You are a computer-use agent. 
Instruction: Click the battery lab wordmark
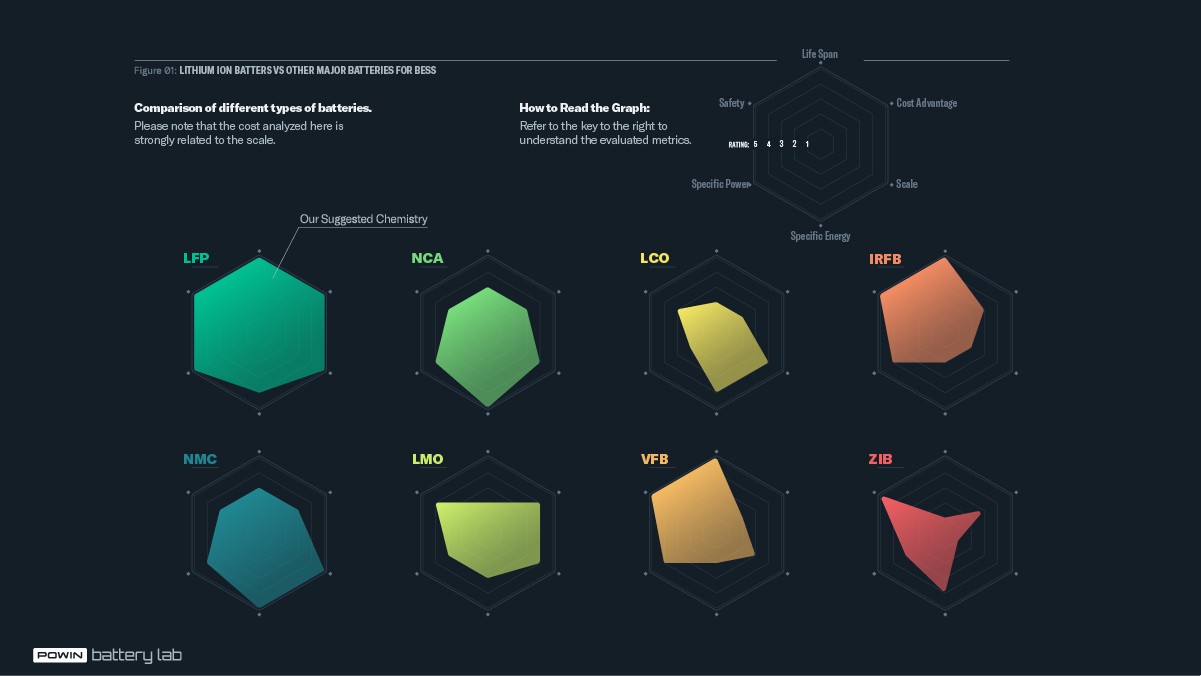click(x=137, y=656)
